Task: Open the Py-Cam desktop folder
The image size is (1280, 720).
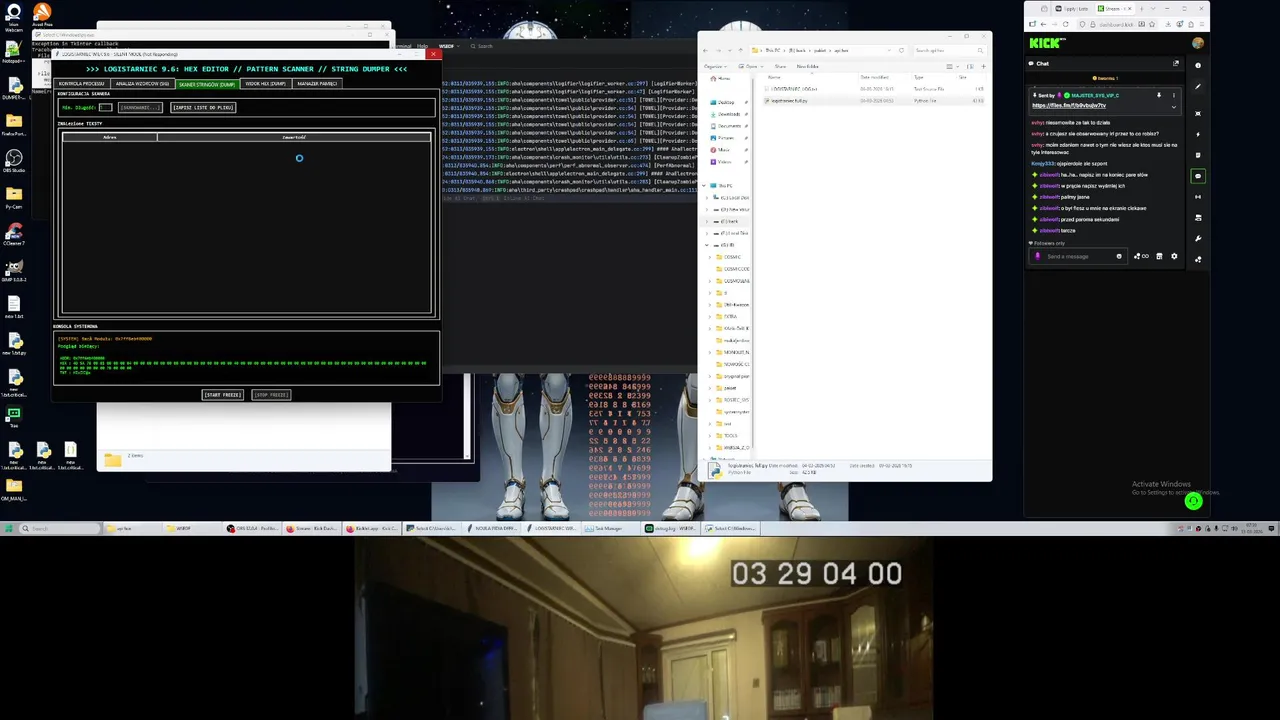Action: coord(14,196)
